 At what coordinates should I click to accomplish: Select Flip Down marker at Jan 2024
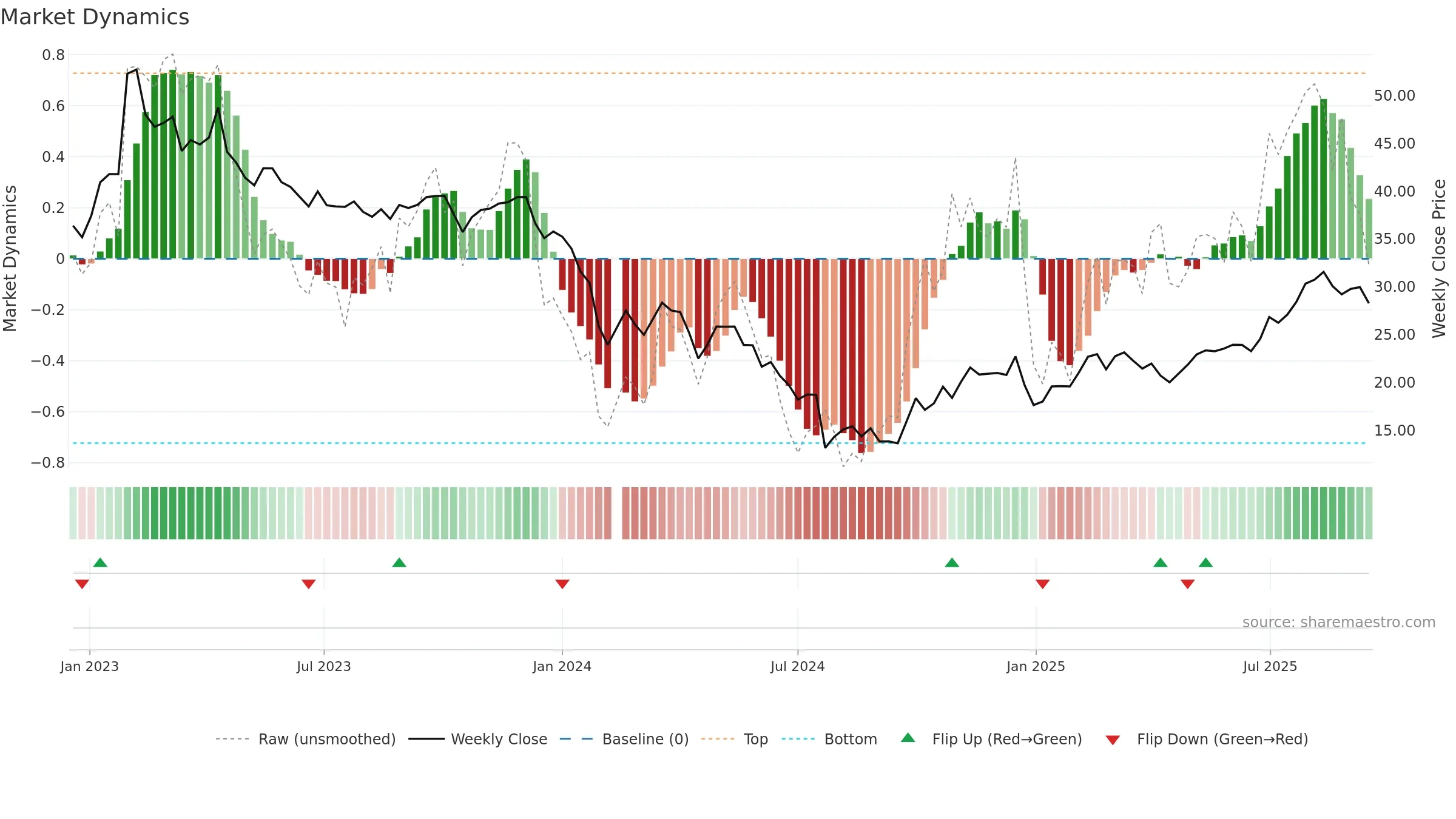pos(562,584)
